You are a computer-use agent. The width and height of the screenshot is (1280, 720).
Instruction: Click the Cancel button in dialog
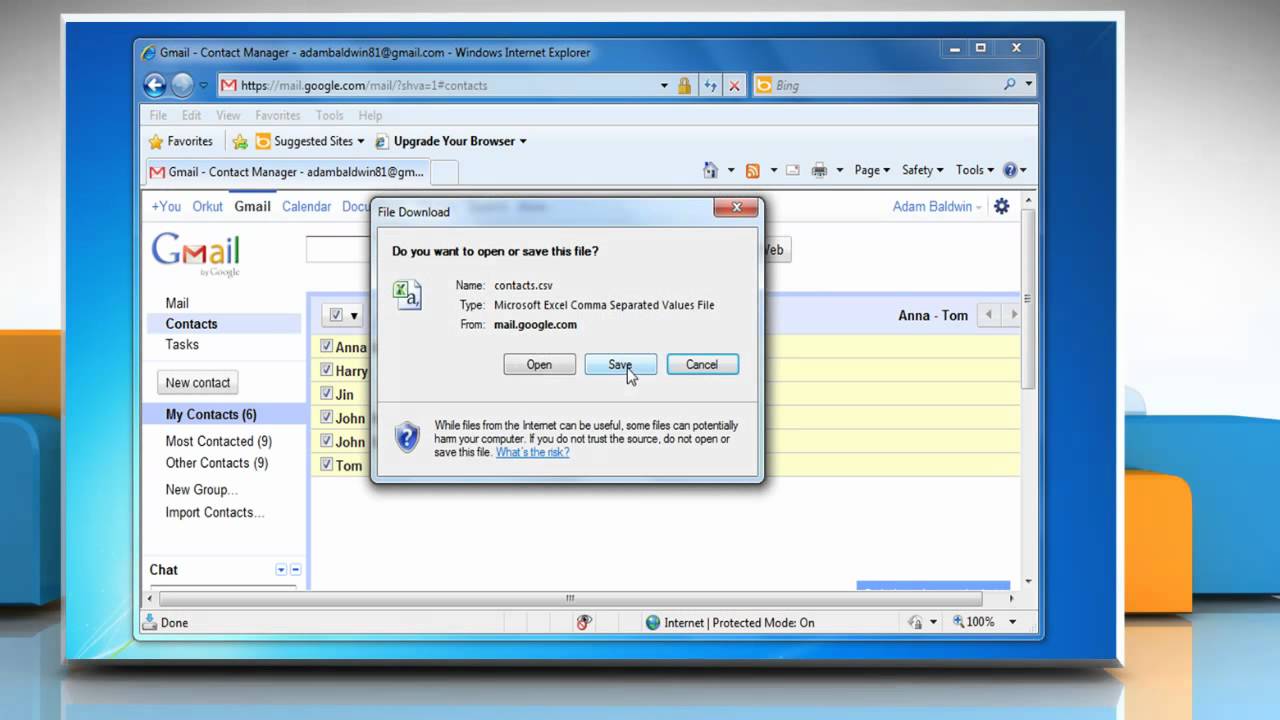[702, 364]
